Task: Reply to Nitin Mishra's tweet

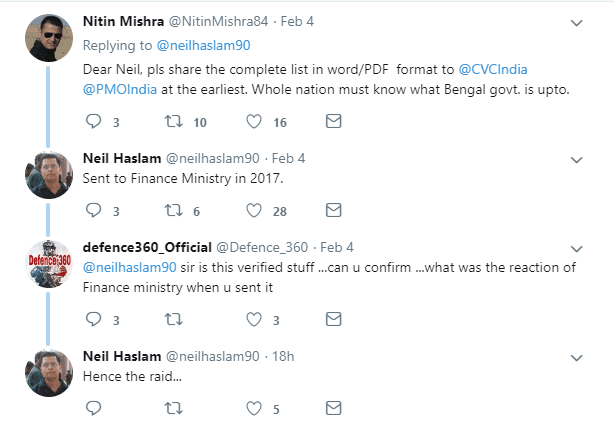Action: [x=95, y=121]
